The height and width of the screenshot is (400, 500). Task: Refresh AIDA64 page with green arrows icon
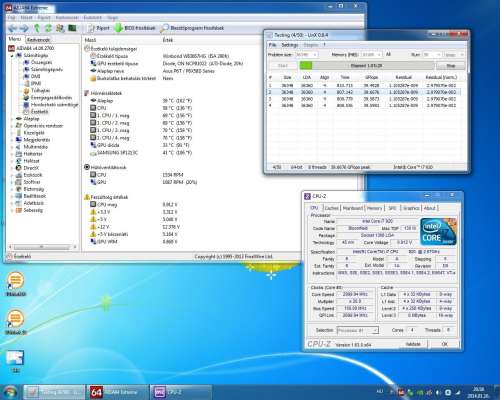coord(48,28)
